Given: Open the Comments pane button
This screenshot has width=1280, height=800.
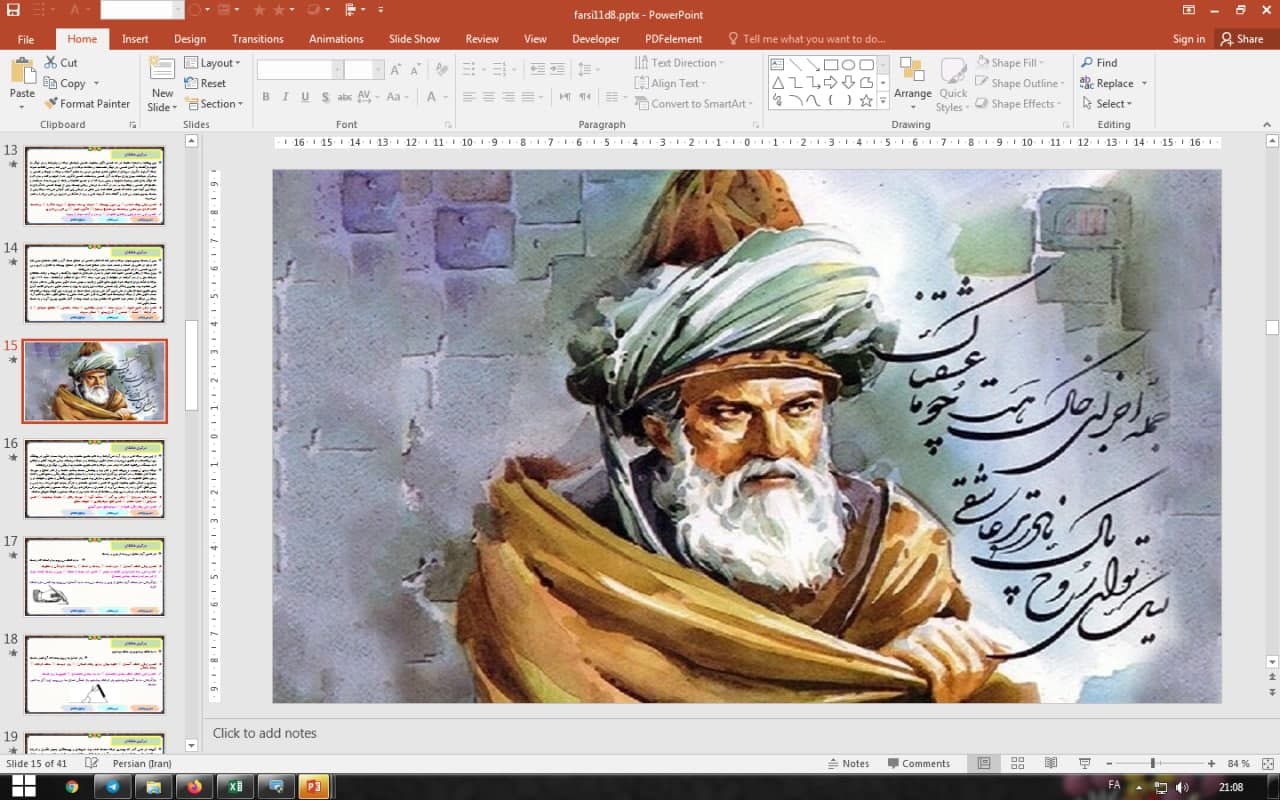Looking at the screenshot, I should 919,763.
